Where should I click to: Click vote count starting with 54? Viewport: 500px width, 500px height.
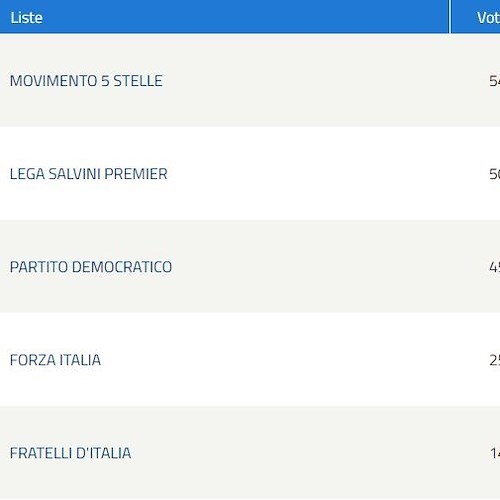pyautogui.click(x=495, y=81)
